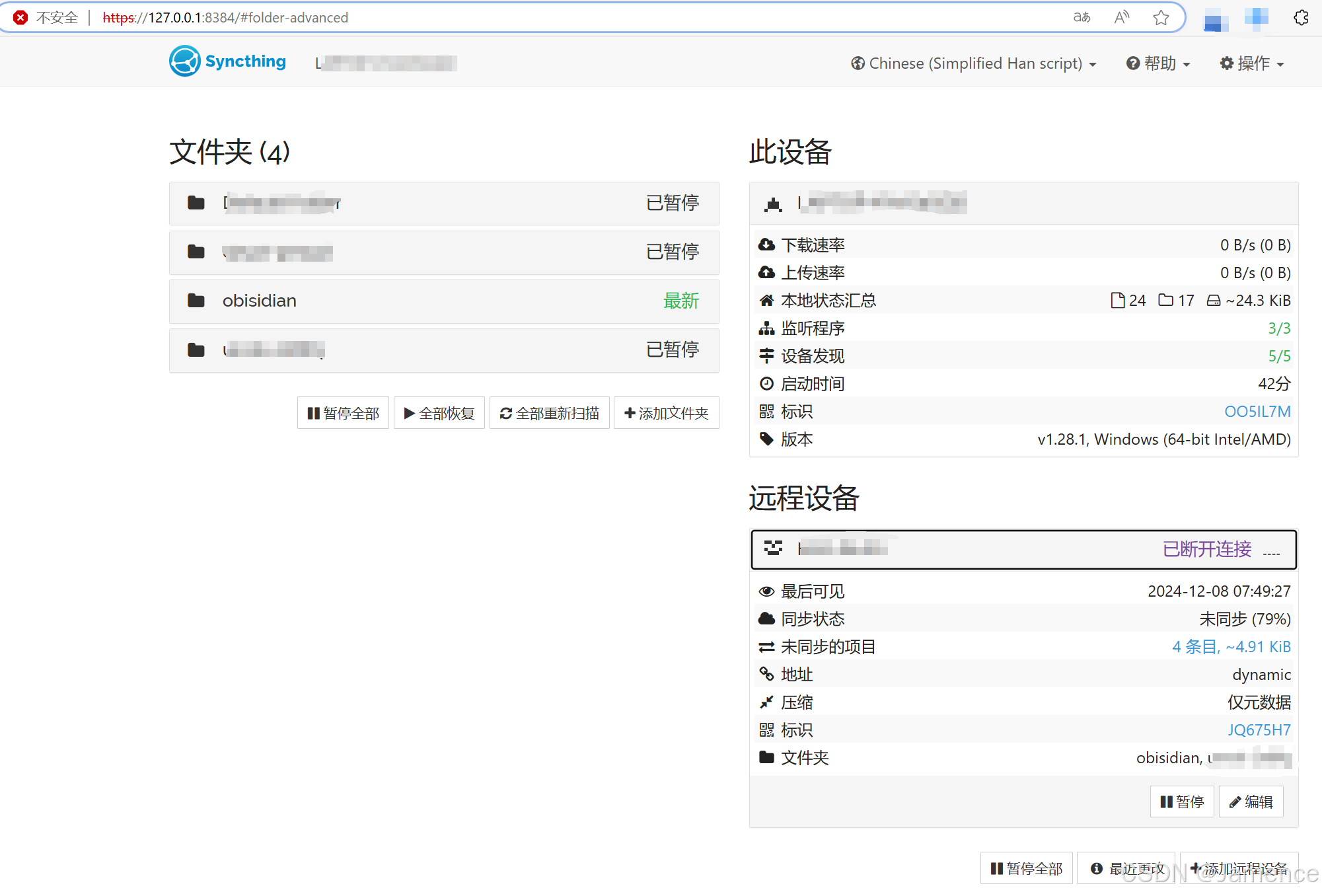Pause the remote device with 暂停 button

point(1182,802)
